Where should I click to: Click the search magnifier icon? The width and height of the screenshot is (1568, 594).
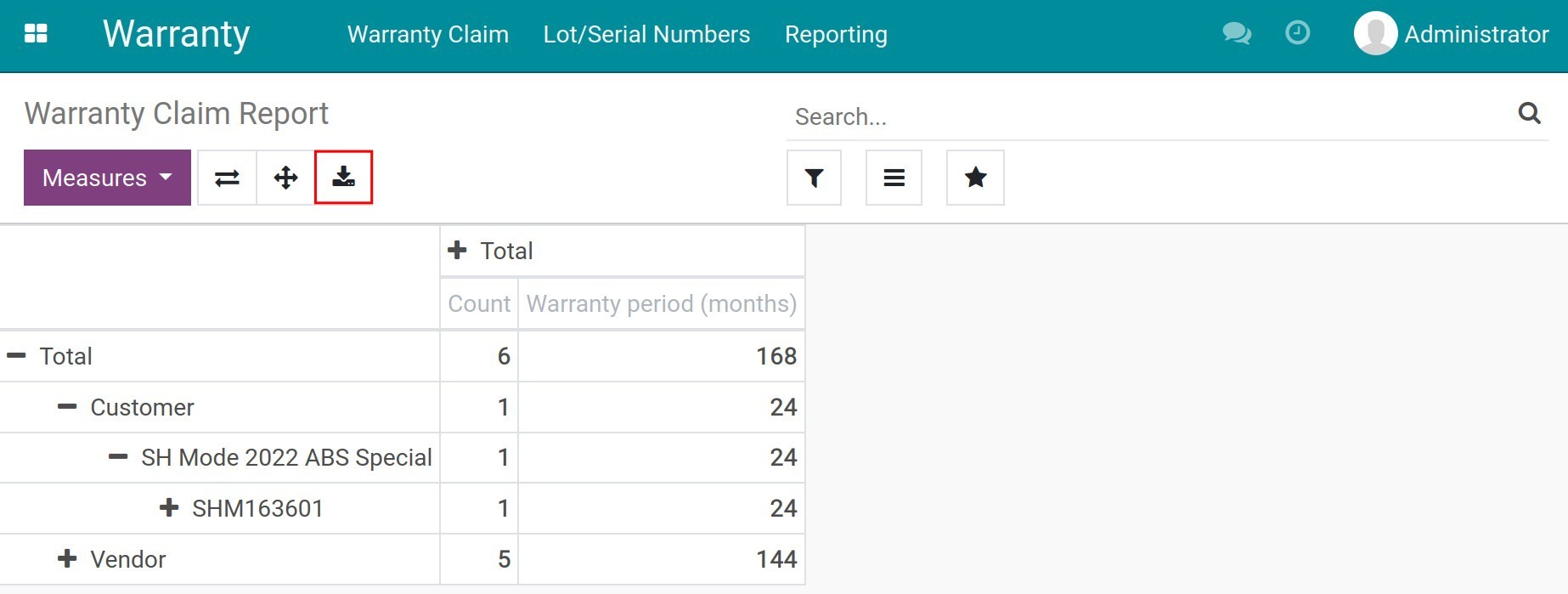point(1529,113)
